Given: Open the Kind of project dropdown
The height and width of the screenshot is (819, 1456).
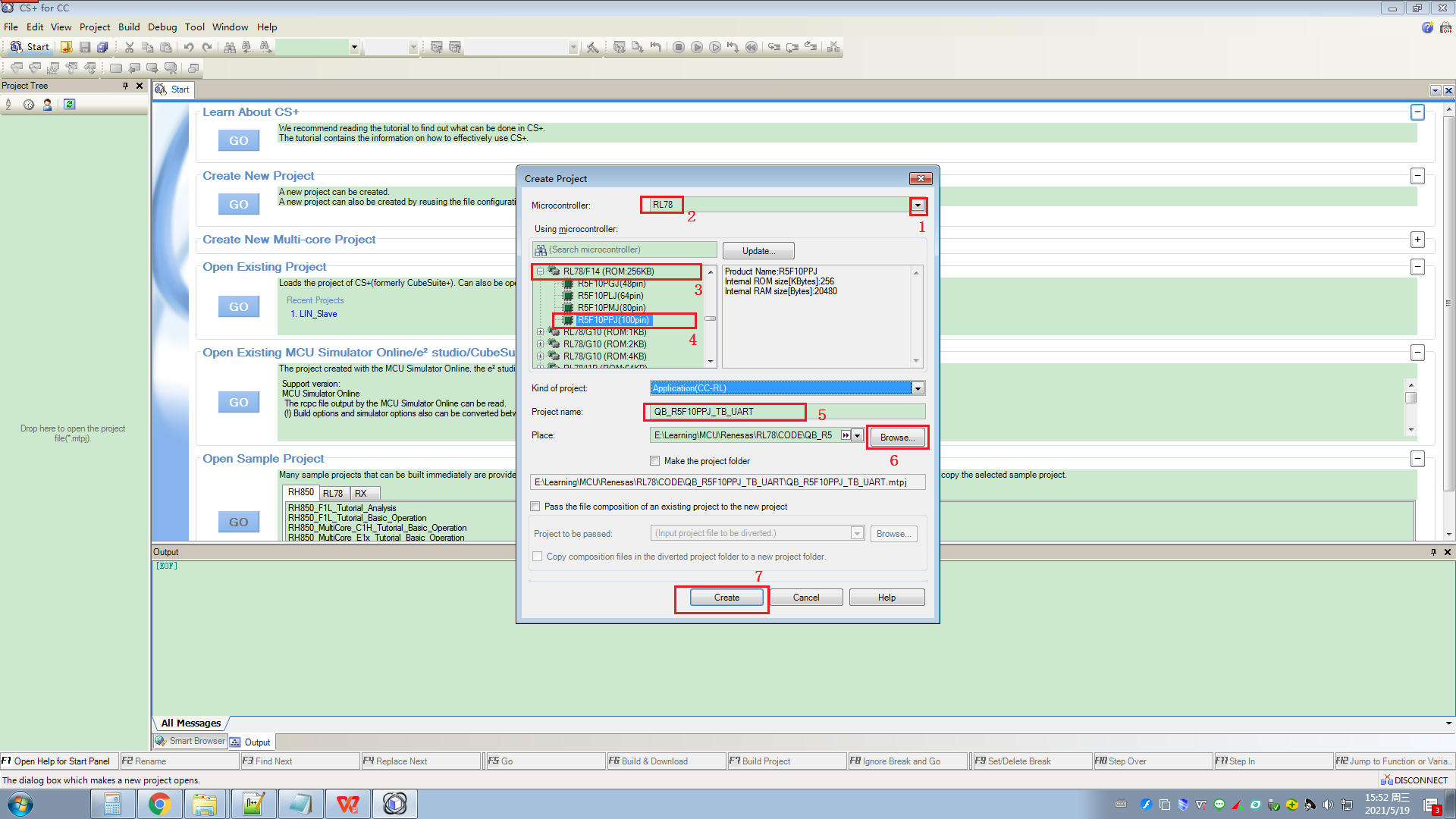Looking at the screenshot, I should (x=918, y=388).
